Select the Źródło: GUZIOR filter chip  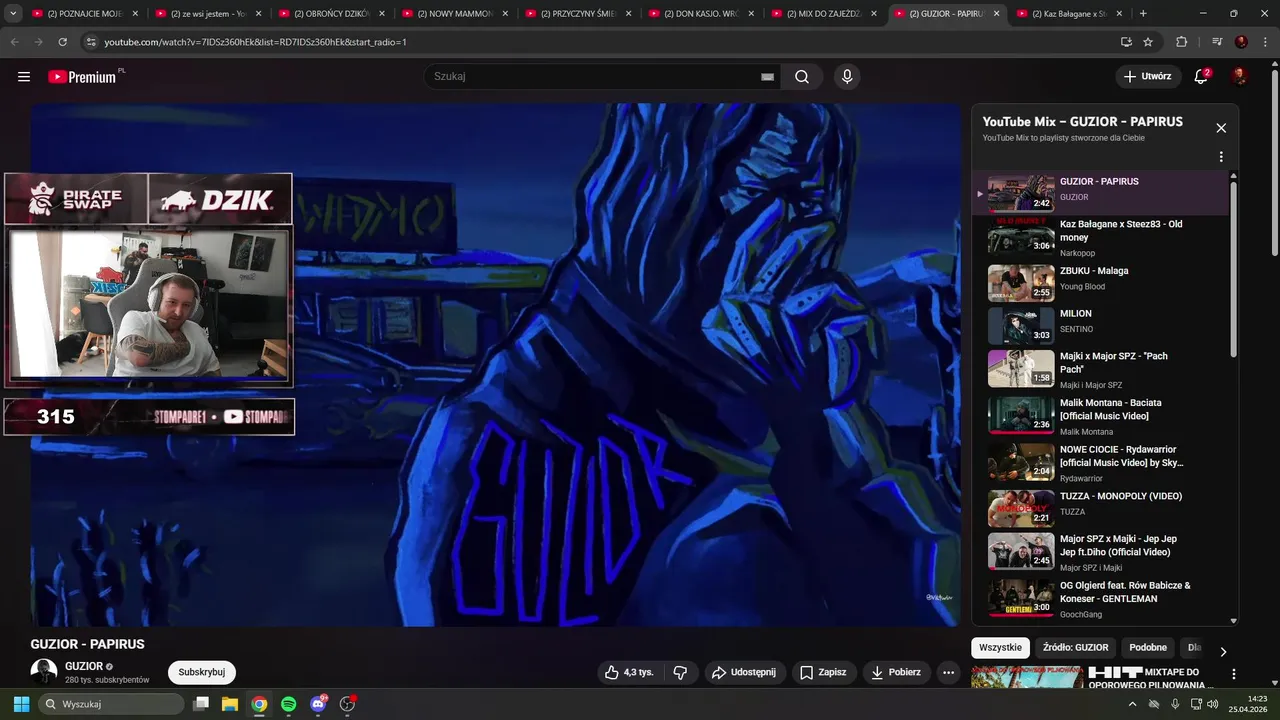[x=1075, y=648]
